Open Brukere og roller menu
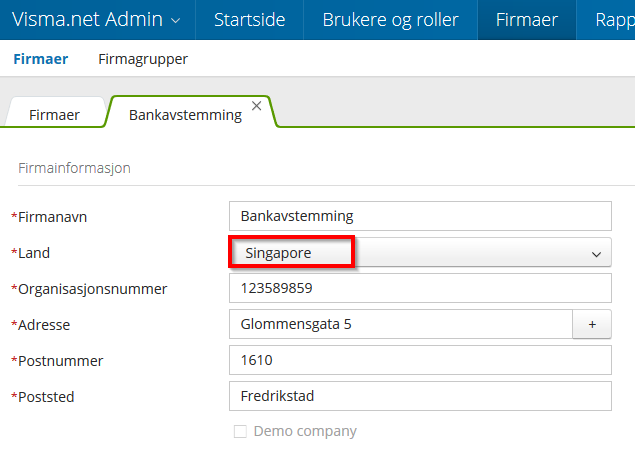 point(390,19)
